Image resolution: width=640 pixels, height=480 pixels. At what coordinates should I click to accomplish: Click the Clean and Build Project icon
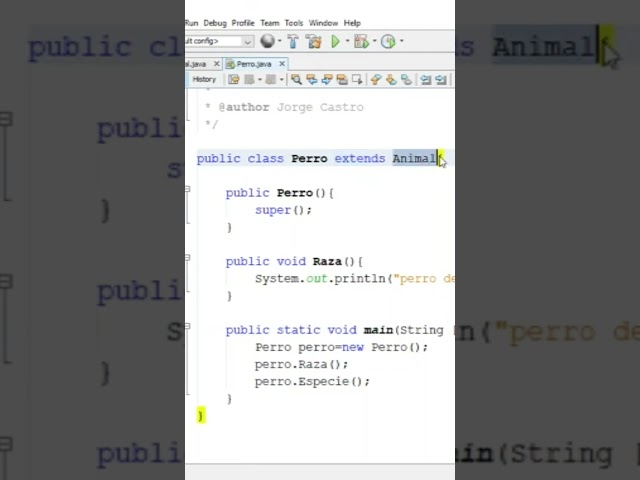tap(314, 41)
